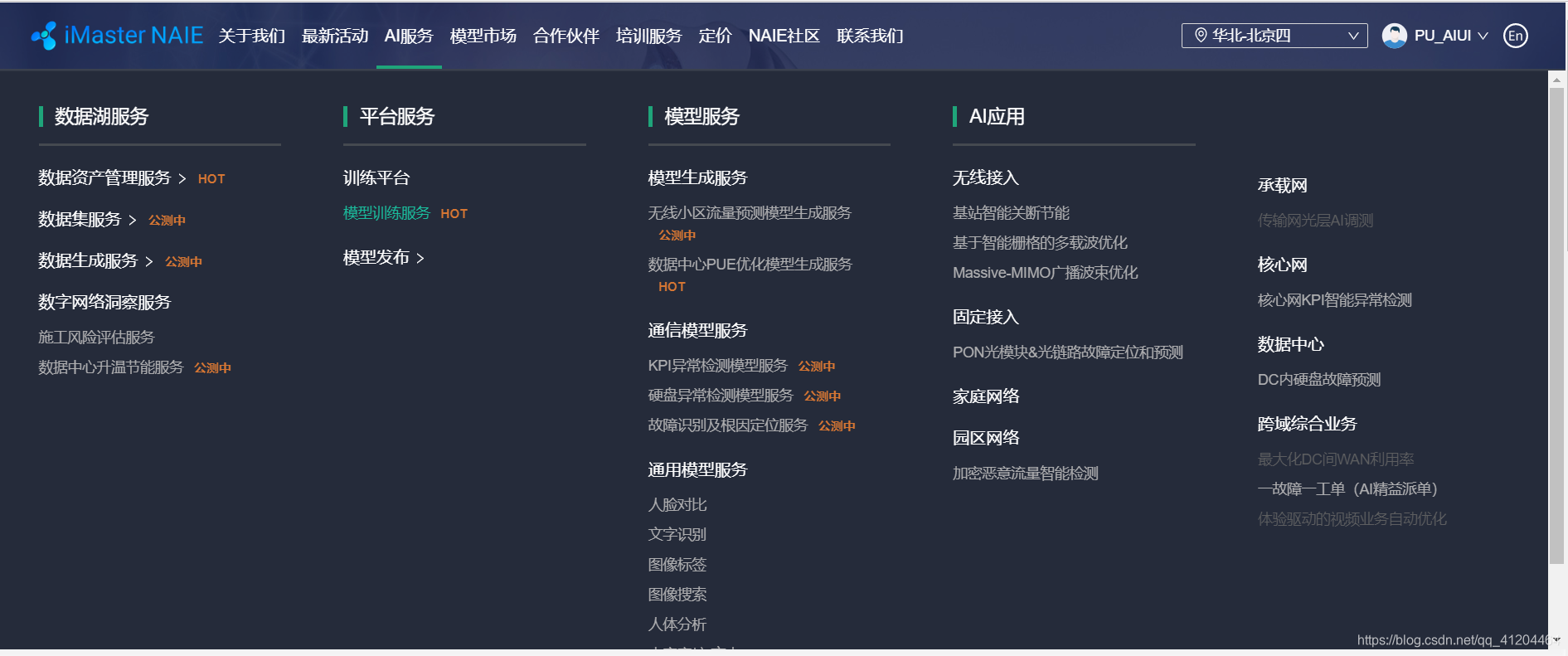Click the page vertical scrollbar thumb
The width and height of the screenshot is (1568, 656).
tap(1556, 325)
